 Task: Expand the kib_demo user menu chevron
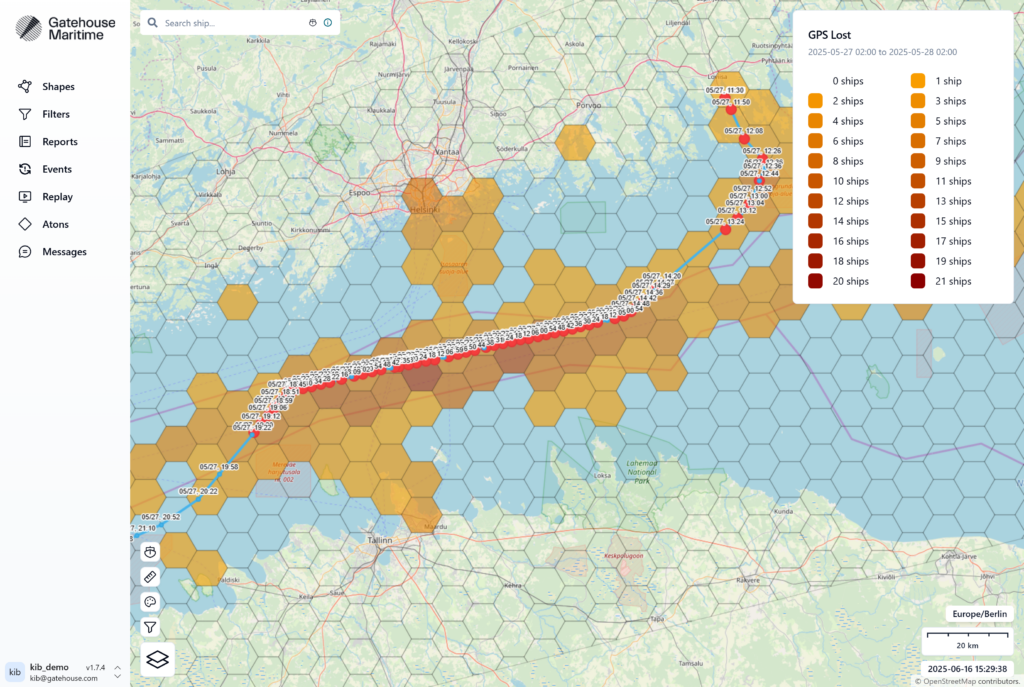tap(118, 672)
